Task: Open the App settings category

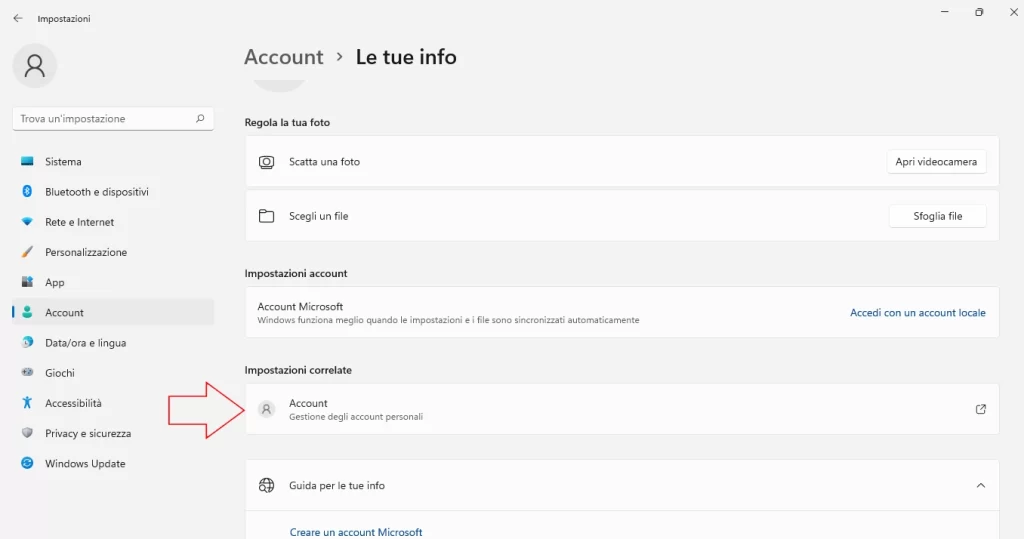Action: 113,282
